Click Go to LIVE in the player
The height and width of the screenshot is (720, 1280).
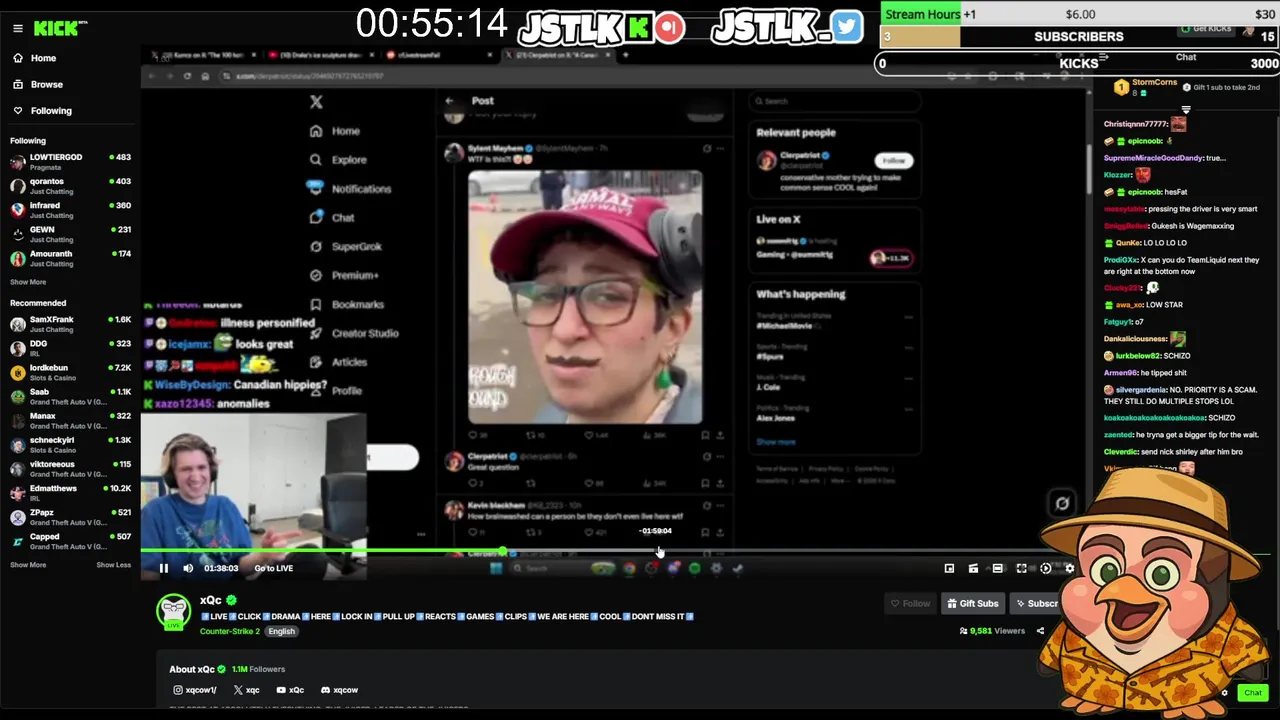pyautogui.click(x=273, y=568)
